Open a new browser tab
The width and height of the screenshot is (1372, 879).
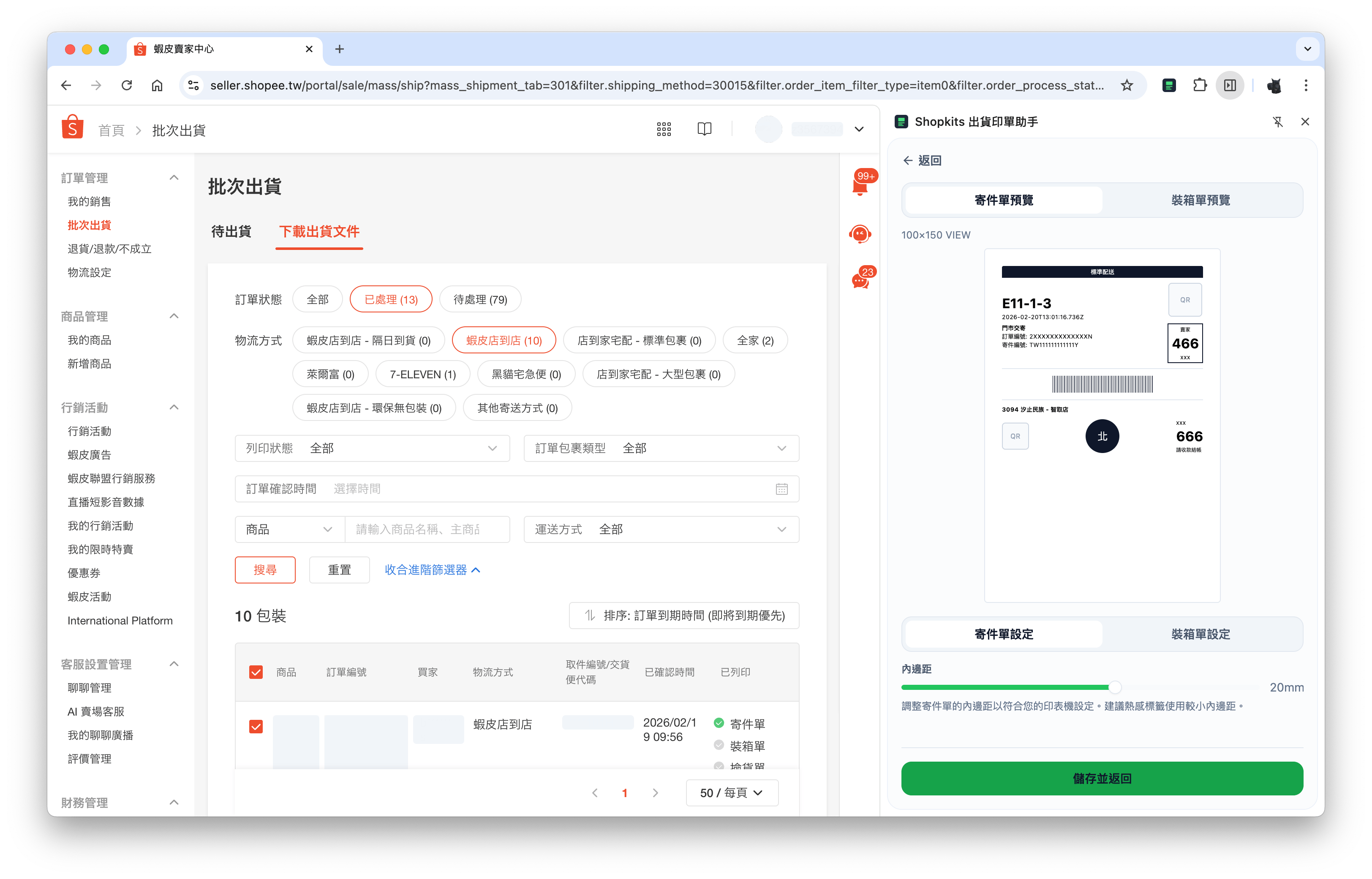tap(340, 49)
